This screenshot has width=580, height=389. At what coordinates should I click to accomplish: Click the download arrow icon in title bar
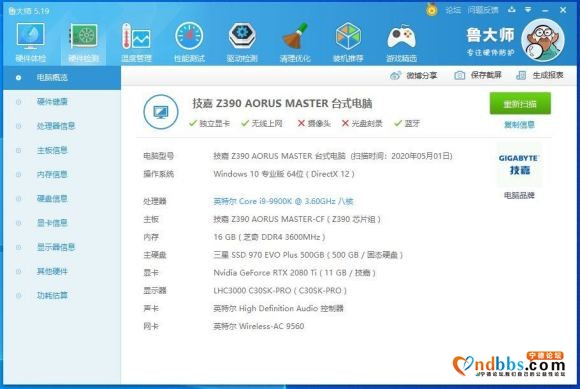pyautogui.click(x=512, y=10)
